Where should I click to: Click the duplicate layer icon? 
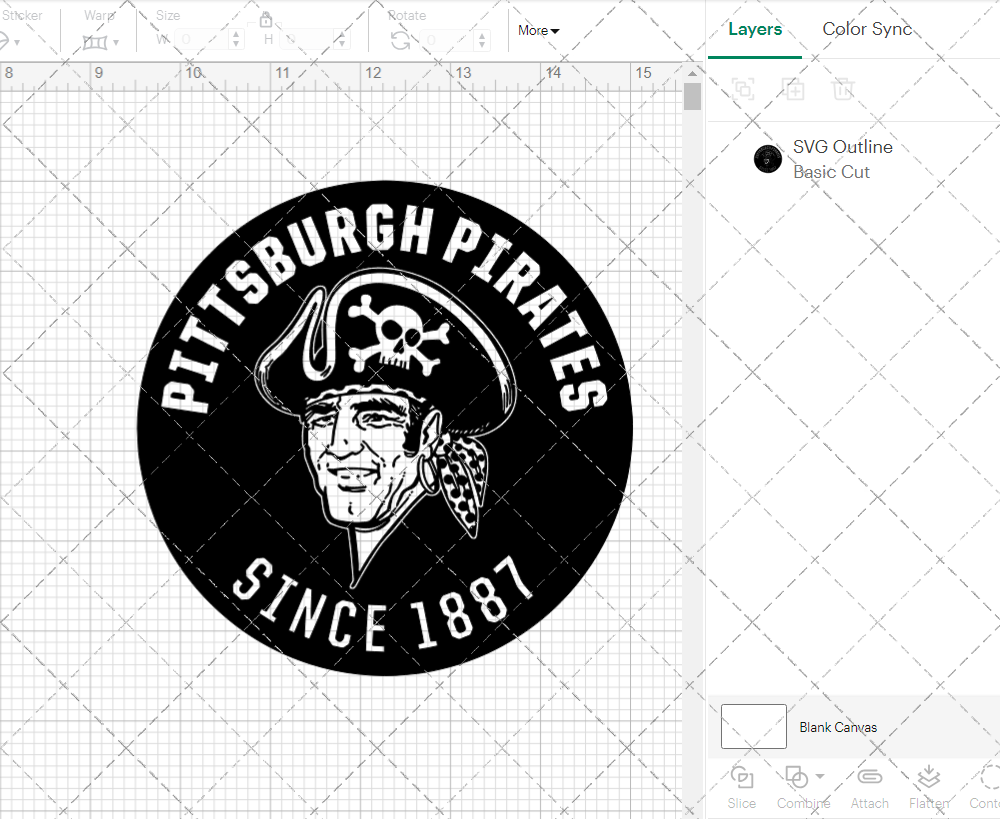tap(794, 89)
